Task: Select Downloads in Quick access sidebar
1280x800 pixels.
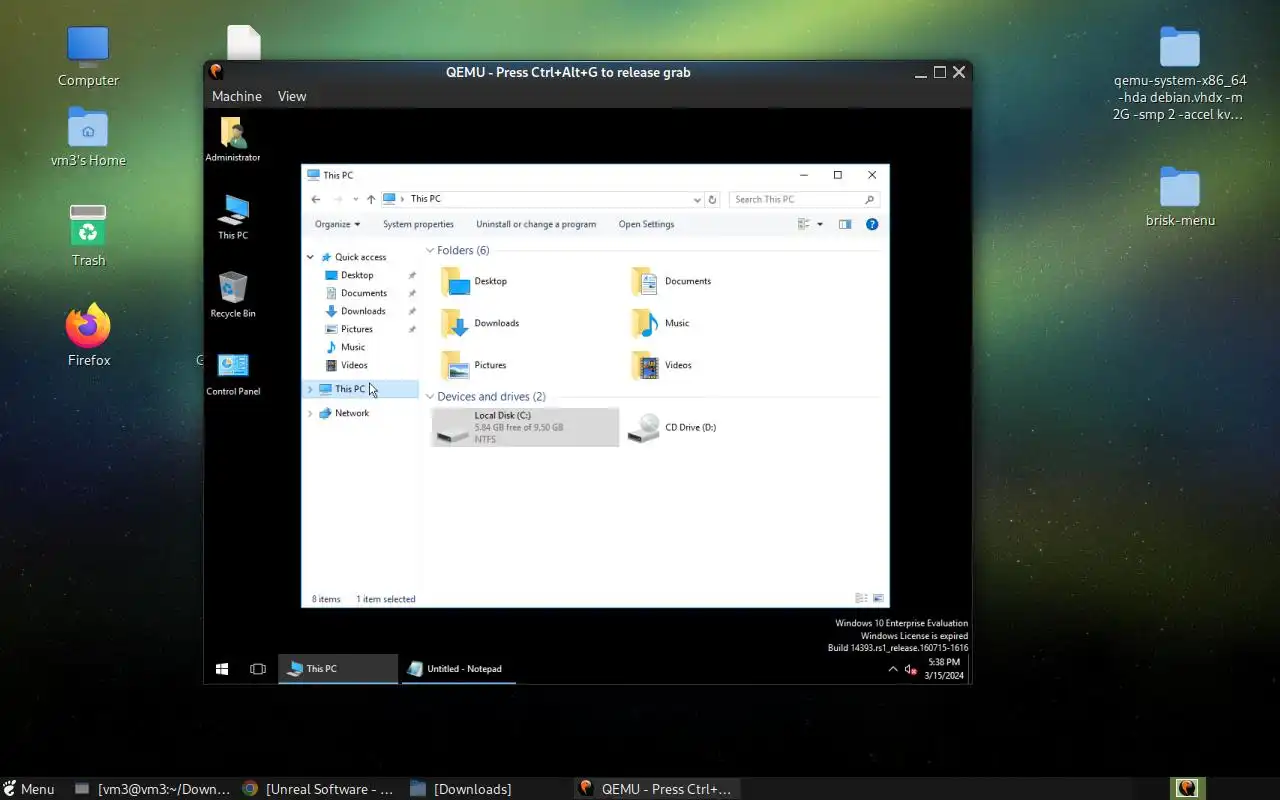Action: point(363,311)
